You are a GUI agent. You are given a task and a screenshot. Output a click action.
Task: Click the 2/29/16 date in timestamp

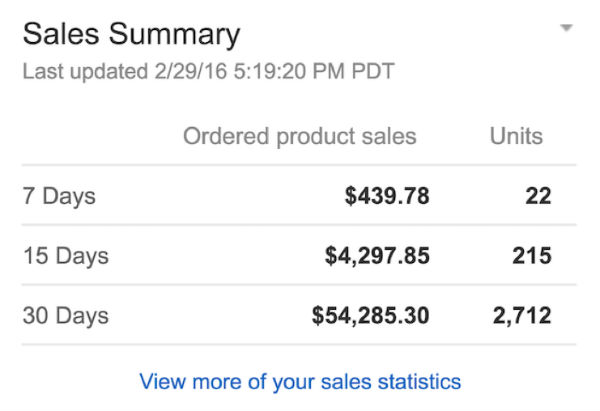pos(191,71)
